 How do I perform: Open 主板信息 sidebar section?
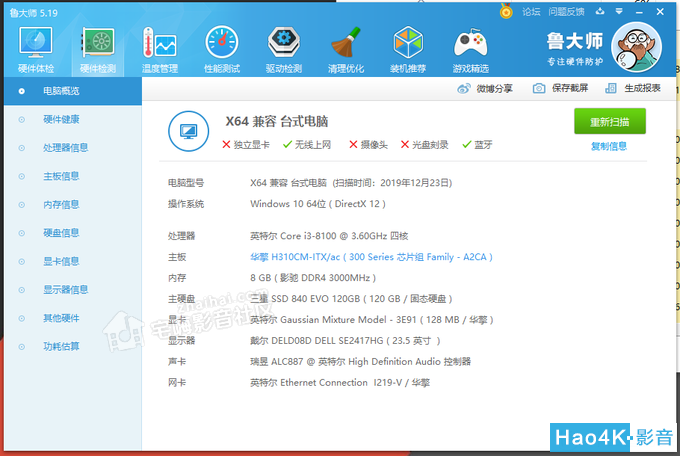pyautogui.click(x=73, y=176)
